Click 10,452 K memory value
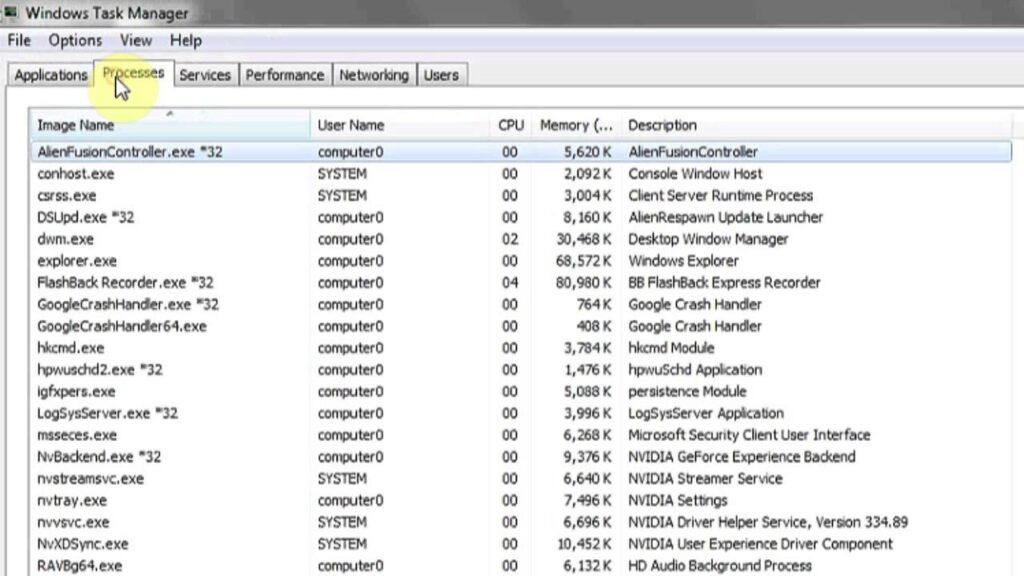1024x576 pixels. (584, 544)
